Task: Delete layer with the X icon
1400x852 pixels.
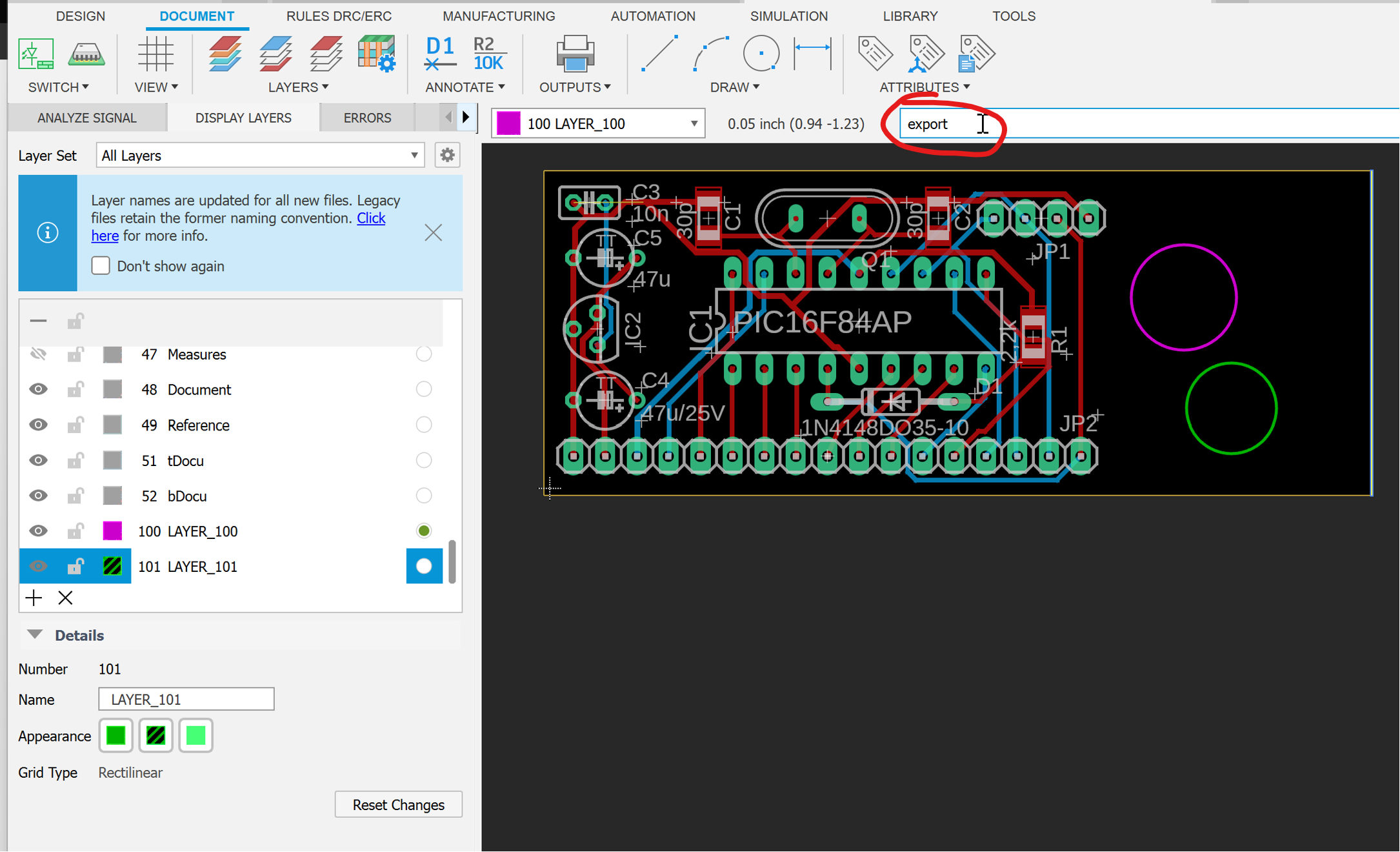Action: point(65,598)
